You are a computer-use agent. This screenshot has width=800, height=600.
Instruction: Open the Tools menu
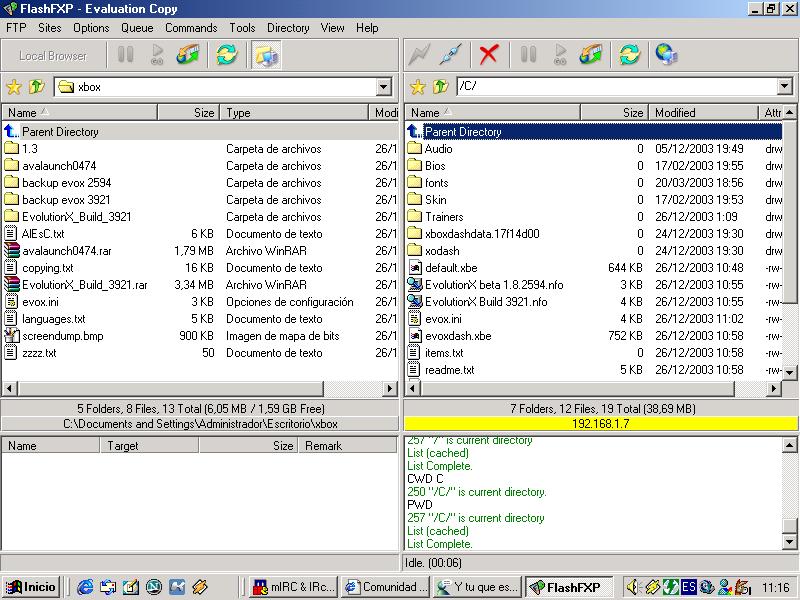(x=242, y=28)
